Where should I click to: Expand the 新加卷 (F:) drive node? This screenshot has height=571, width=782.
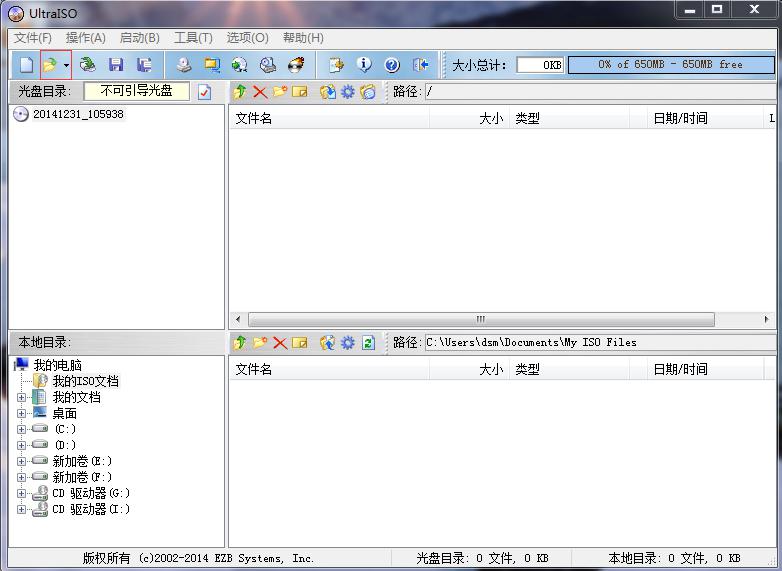point(21,477)
